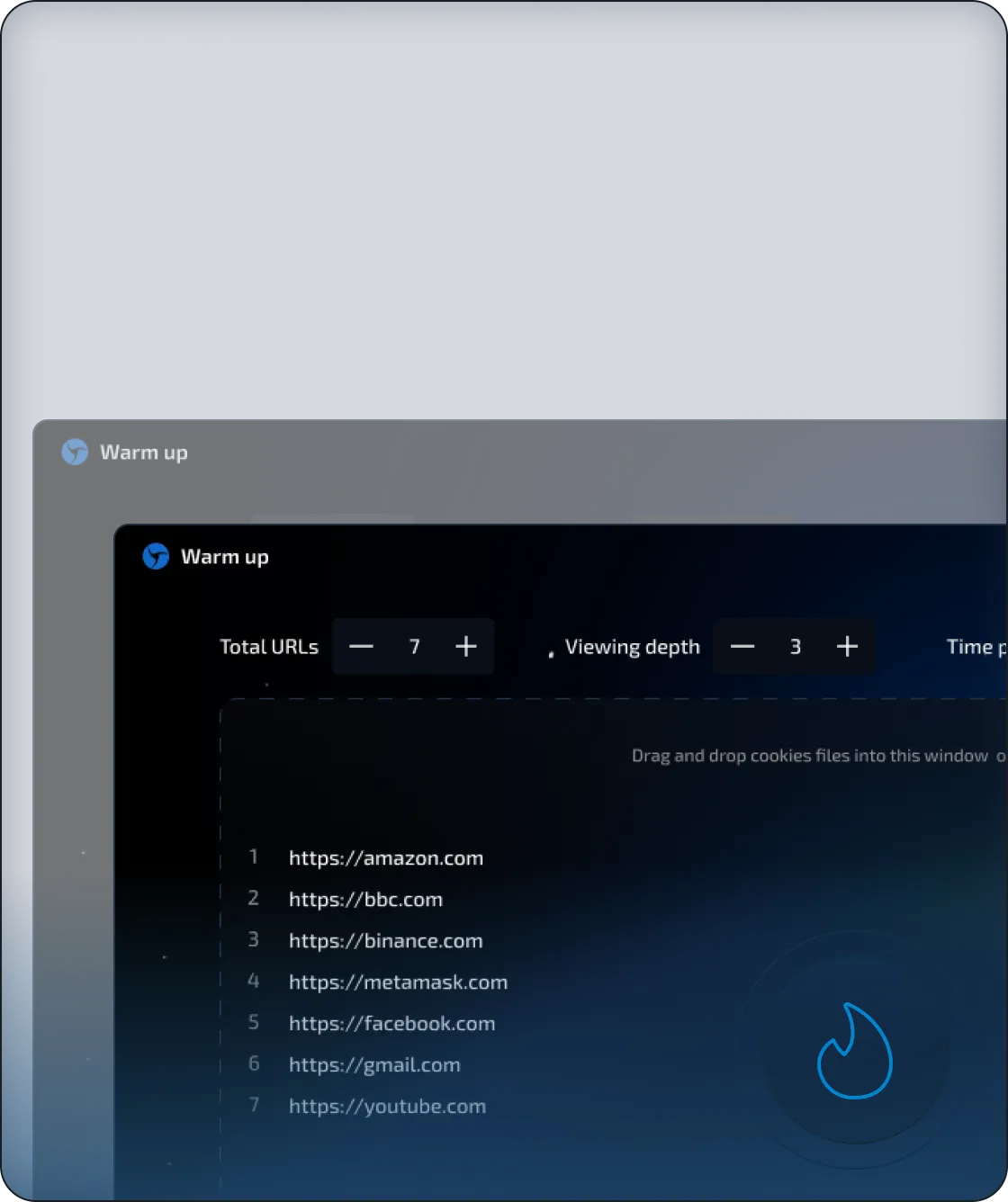Click the background window's Warm up title
This screenshot has width=1008, height=1202.
pos(144,453)
